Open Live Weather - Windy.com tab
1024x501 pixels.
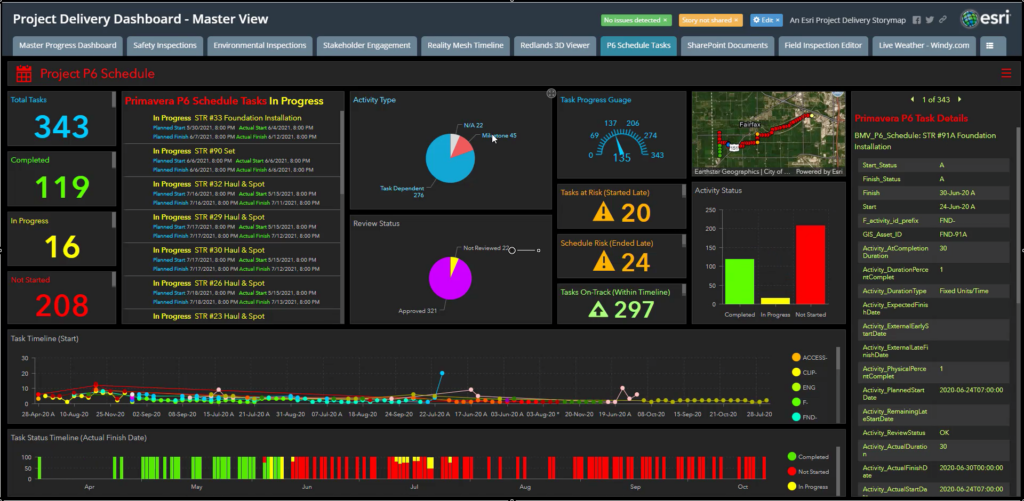(x=924, y=46)
